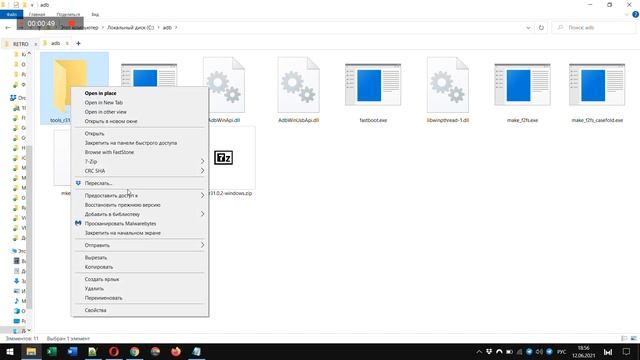The height and width of the screenshot is (360, 640).
Task: Select the AdbWinUsbApi.dll file icon
Action: [299, 85]
